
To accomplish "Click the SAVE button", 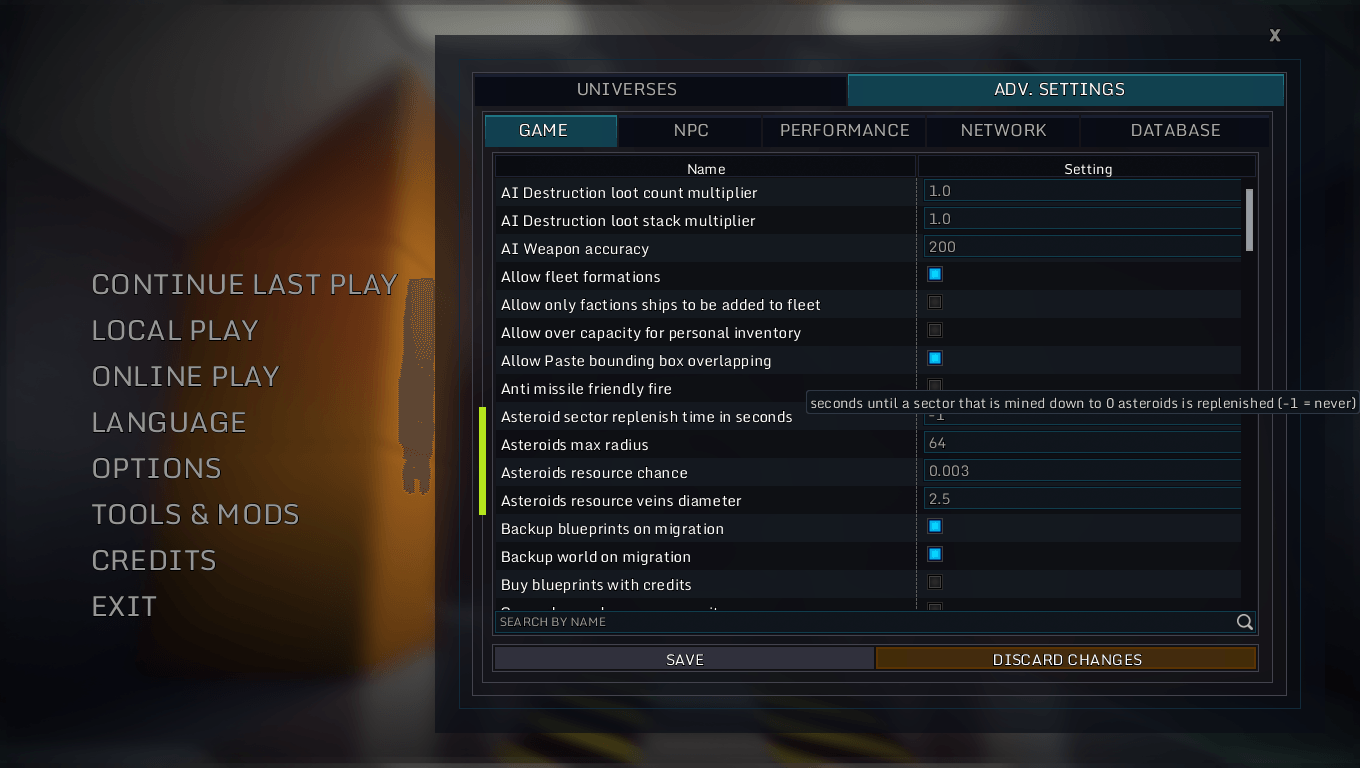I will coord(685,660).
